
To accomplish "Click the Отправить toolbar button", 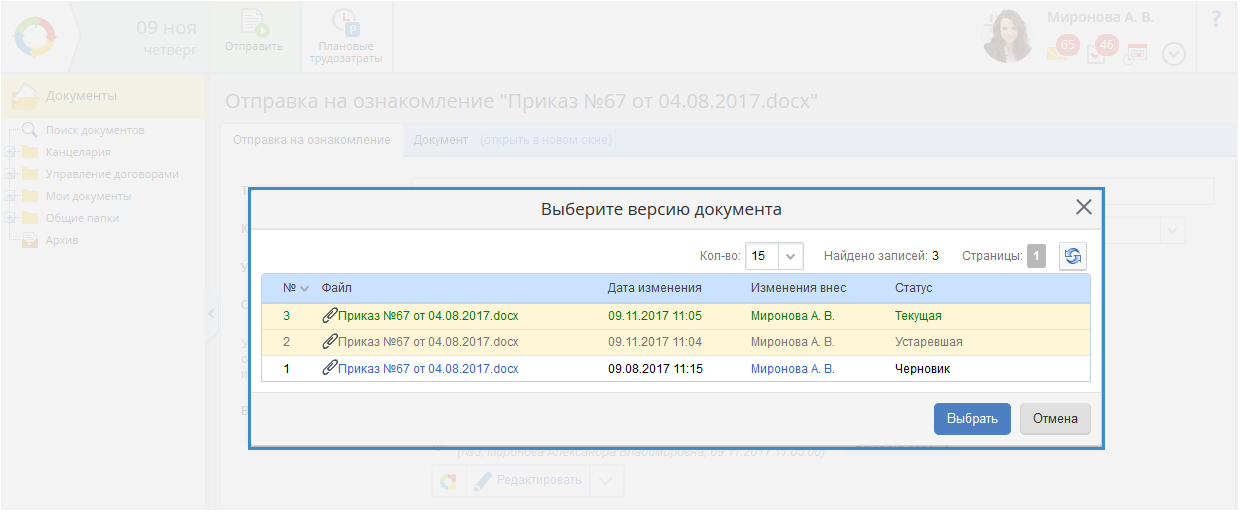I will coord(254,35).
